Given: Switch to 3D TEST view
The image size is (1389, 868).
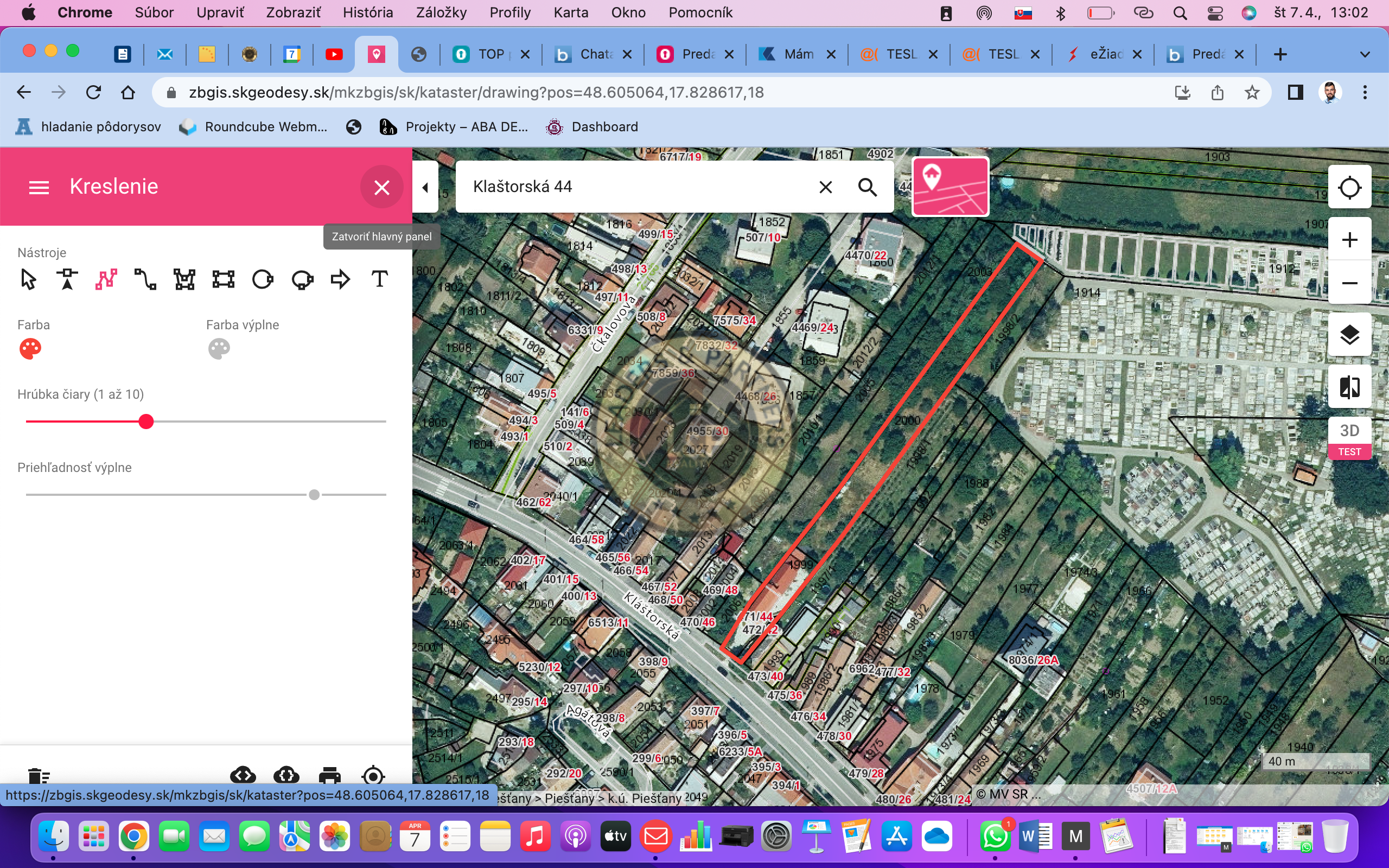Looking at the screenshot, I should [x=1349, y=438].
